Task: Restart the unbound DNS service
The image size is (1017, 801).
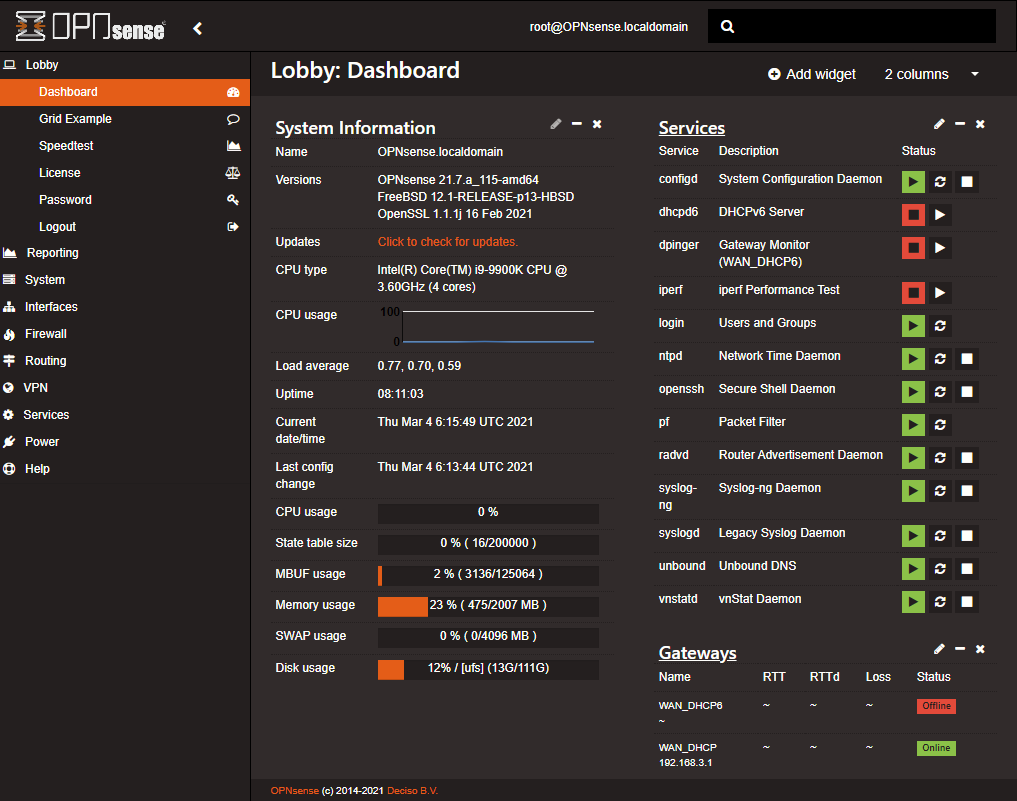Action: pyautogui.click(x=940, y=569)
